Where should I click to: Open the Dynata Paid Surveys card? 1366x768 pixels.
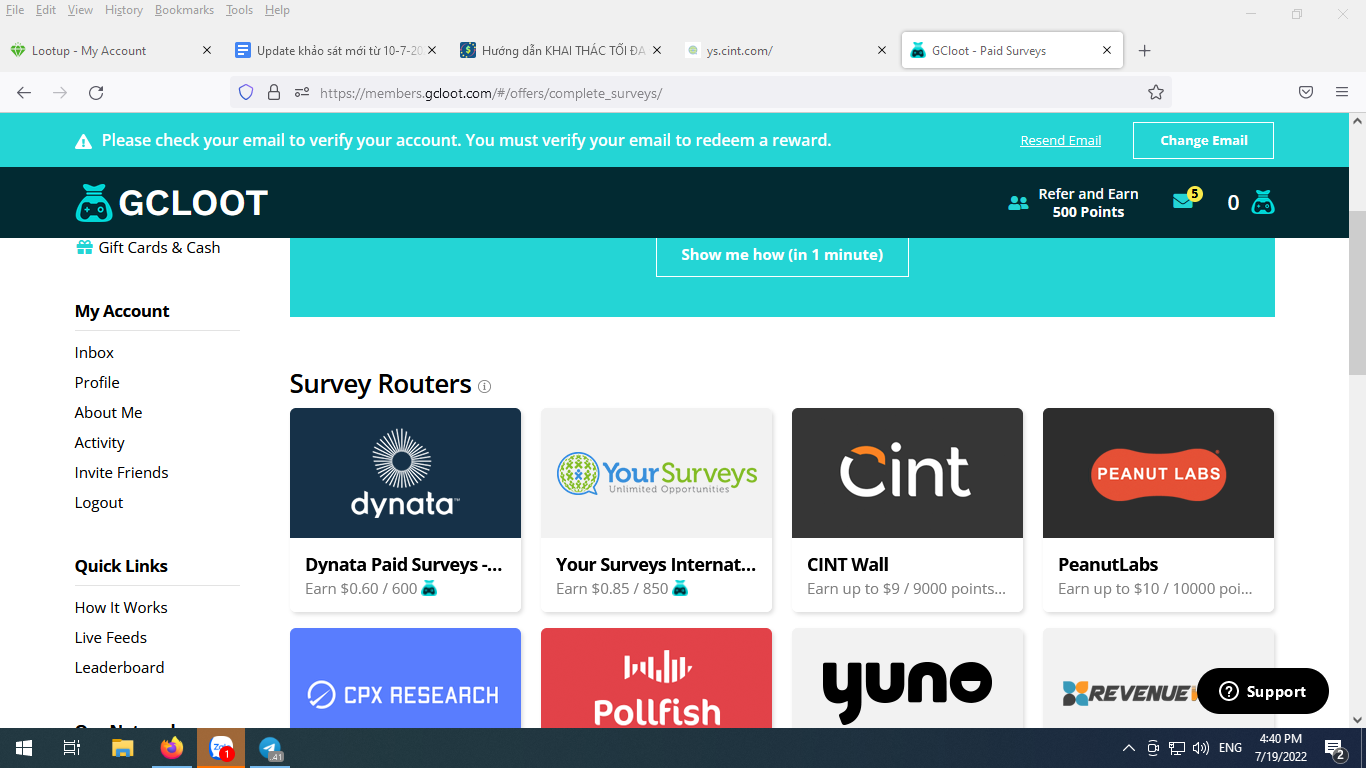(405, 510)
